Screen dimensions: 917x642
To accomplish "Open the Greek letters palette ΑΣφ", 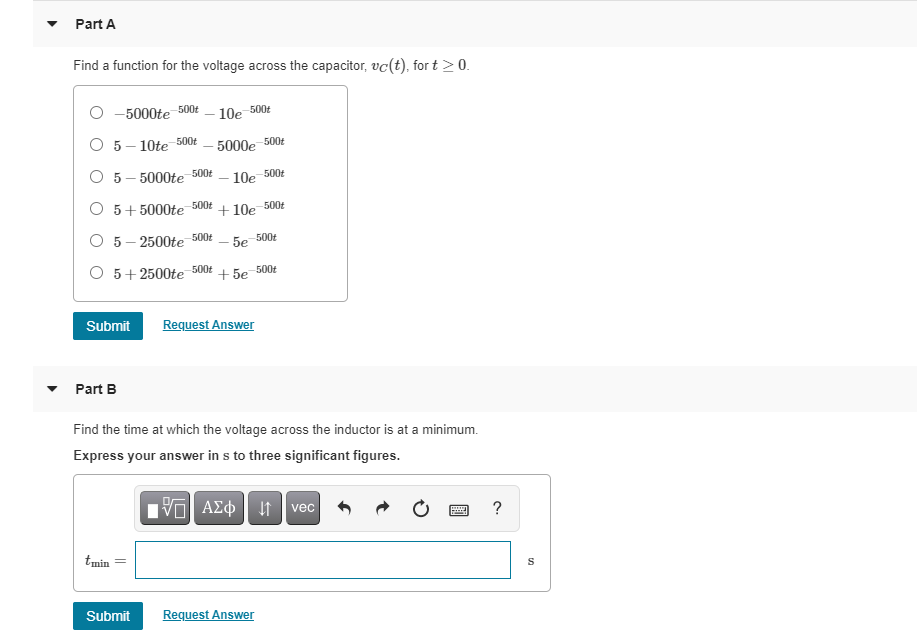I will (x=218, y=508).
